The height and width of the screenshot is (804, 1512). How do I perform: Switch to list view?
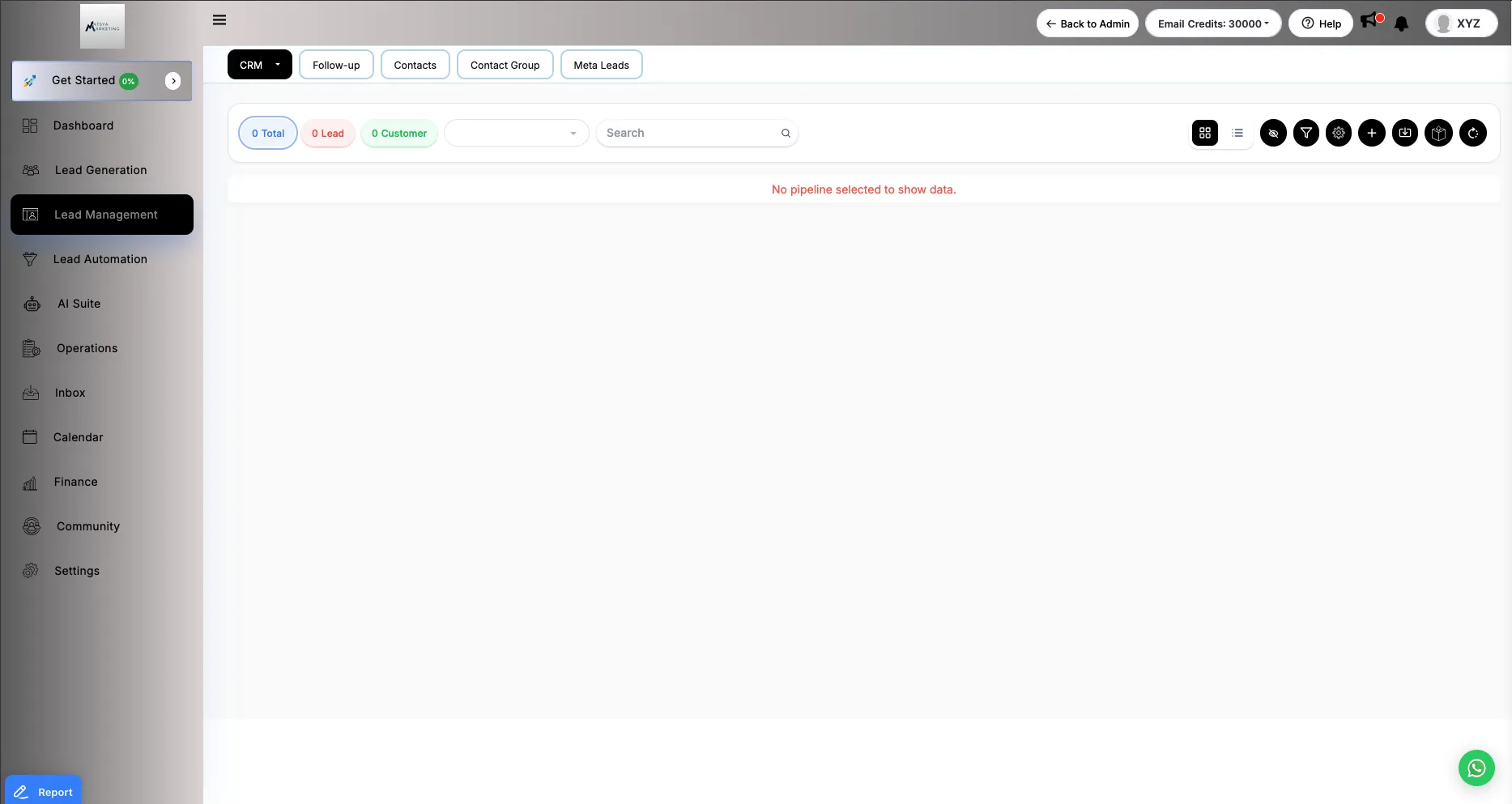pyautogui.click(x=1237, y=133)
